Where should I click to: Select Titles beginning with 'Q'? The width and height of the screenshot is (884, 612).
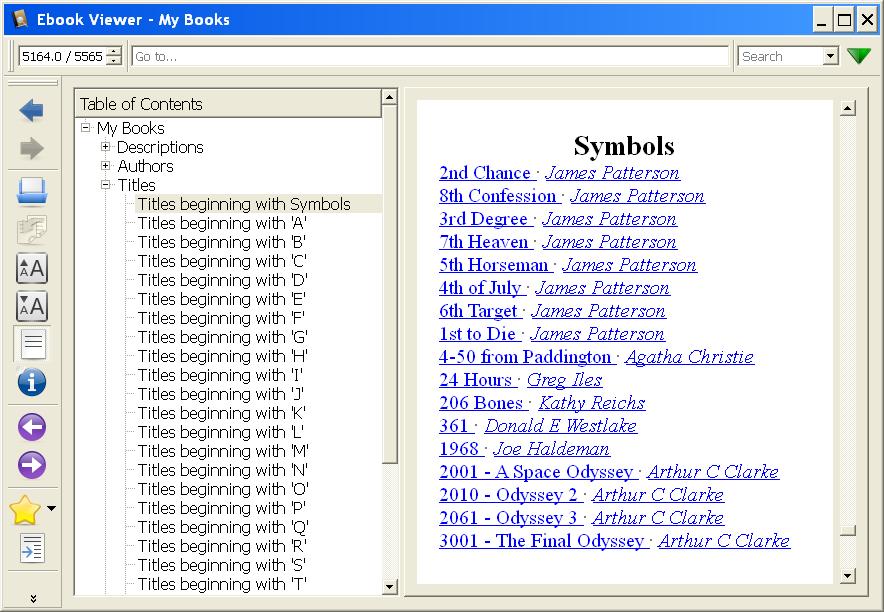click(x=223, y=527)
